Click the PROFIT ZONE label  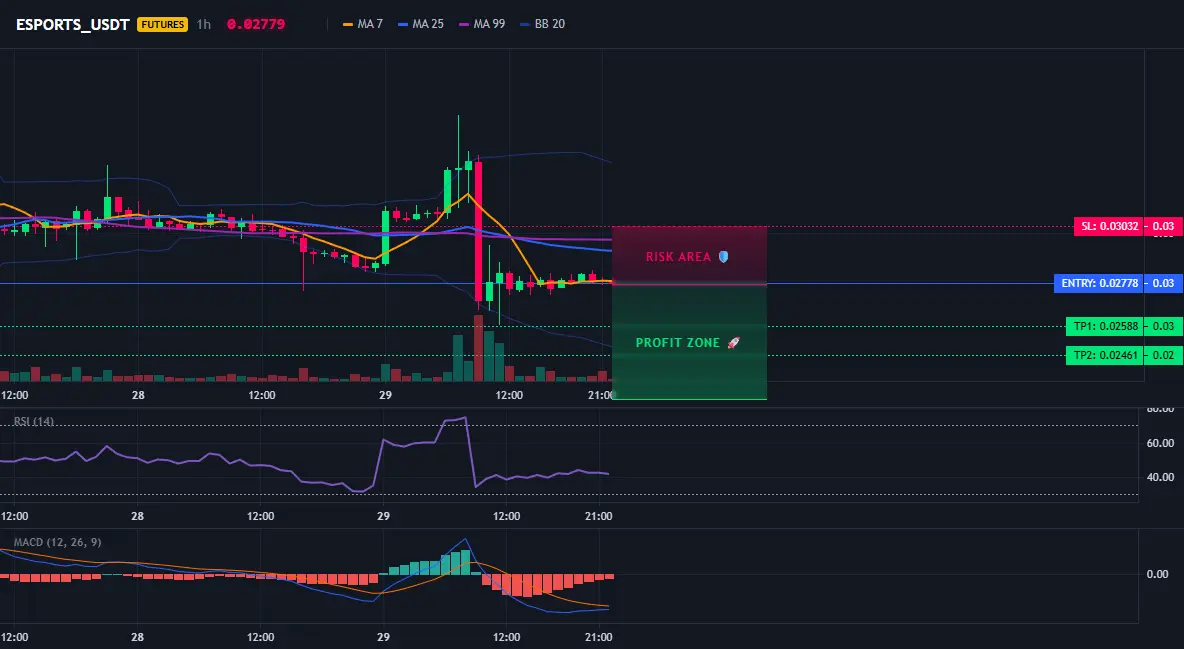click(x=678, y=343)
